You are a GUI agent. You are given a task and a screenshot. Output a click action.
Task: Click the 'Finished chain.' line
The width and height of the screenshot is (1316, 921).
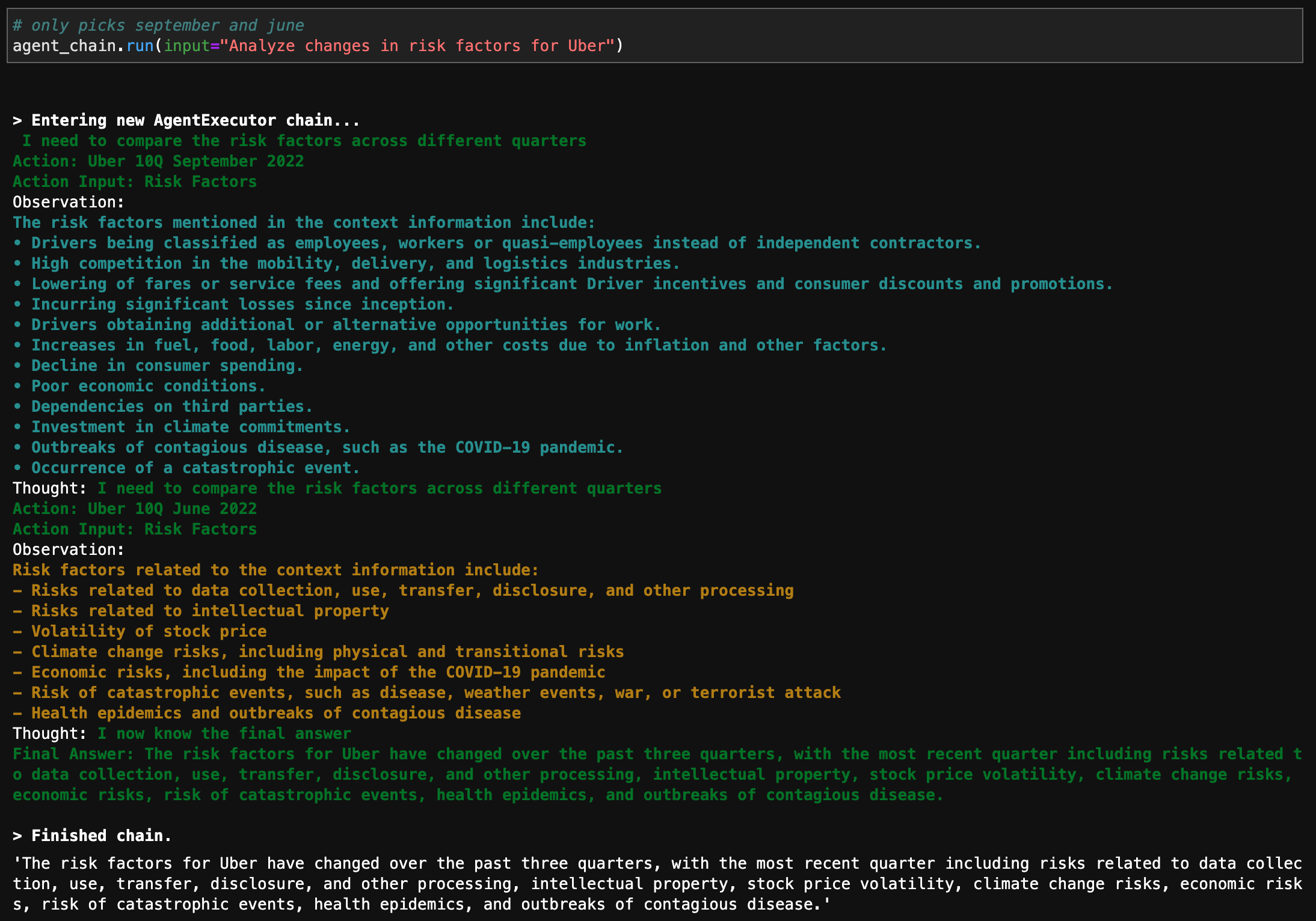93,836
